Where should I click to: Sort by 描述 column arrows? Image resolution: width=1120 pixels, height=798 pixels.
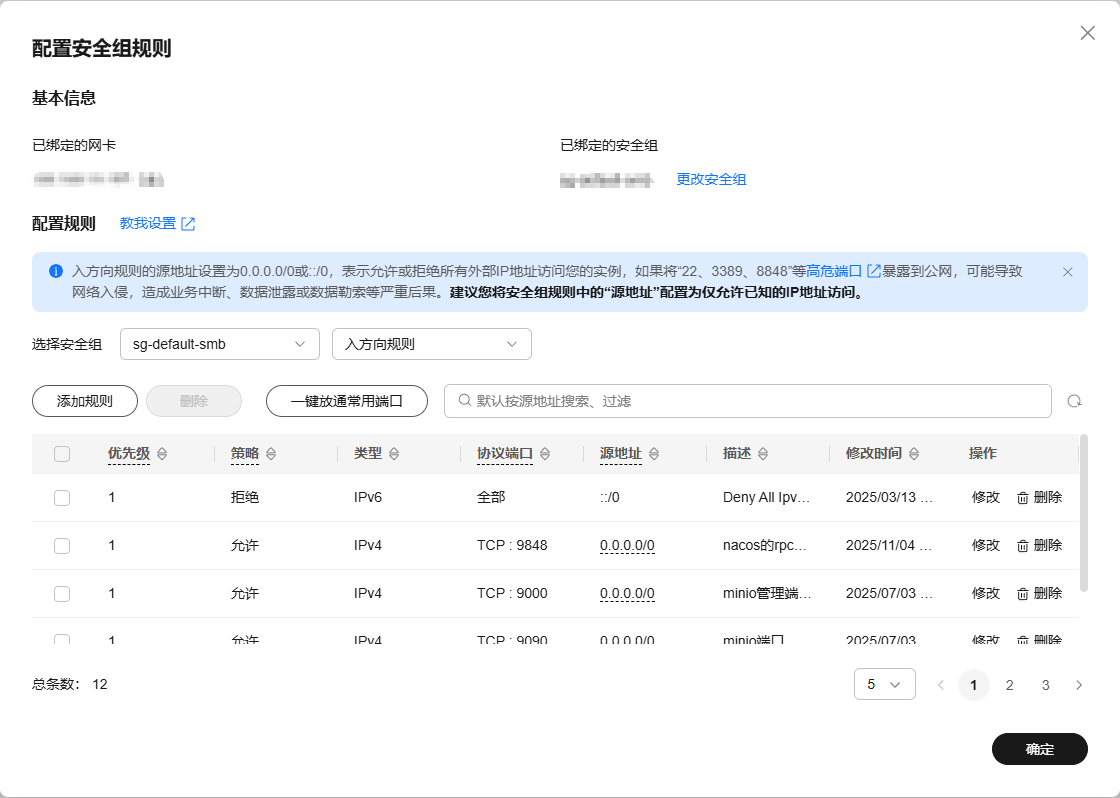click(763, 454)
